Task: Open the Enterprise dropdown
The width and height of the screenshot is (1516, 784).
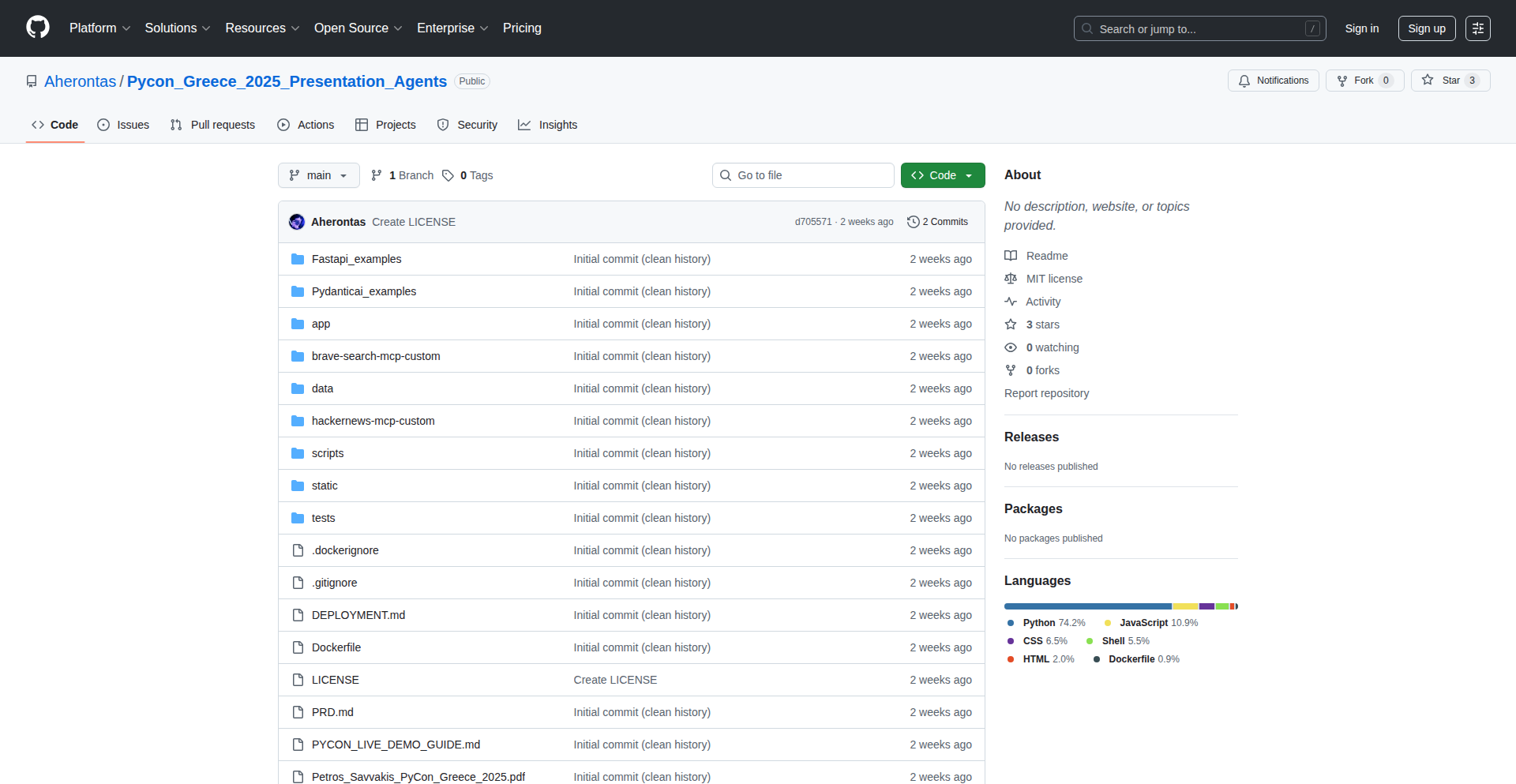Action: [452, 28]
